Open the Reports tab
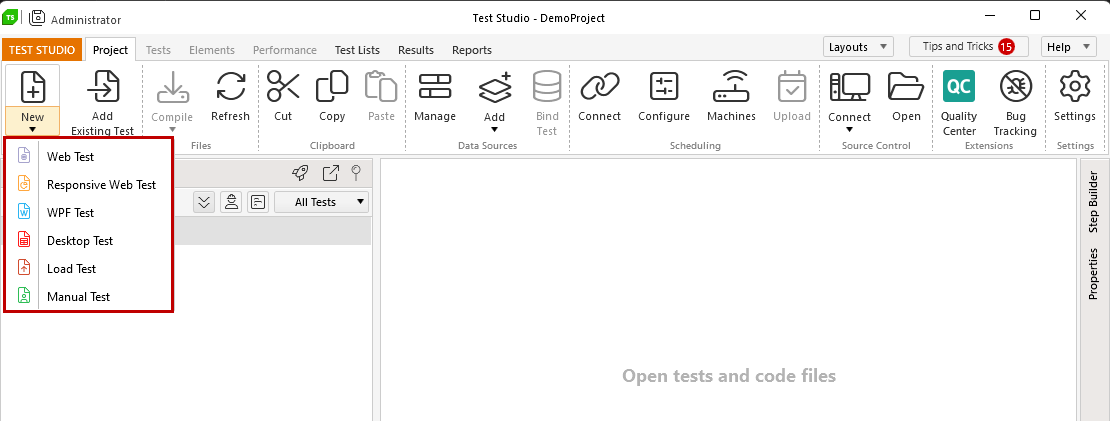This screenshot has width=1110, height=421. [x=471, y=50]
